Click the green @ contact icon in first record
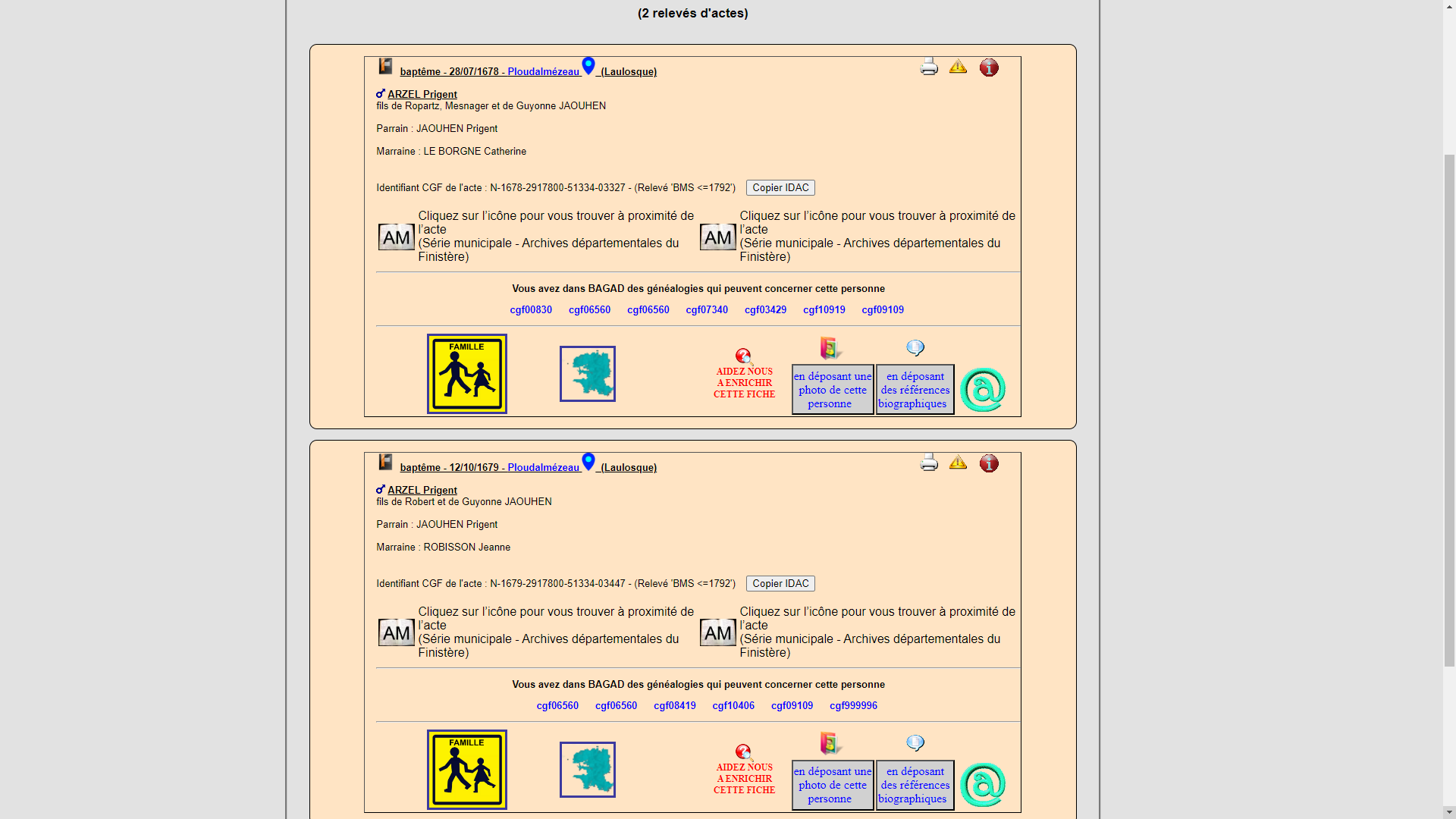Screen dimensions: 1456x819 (983, 390)
